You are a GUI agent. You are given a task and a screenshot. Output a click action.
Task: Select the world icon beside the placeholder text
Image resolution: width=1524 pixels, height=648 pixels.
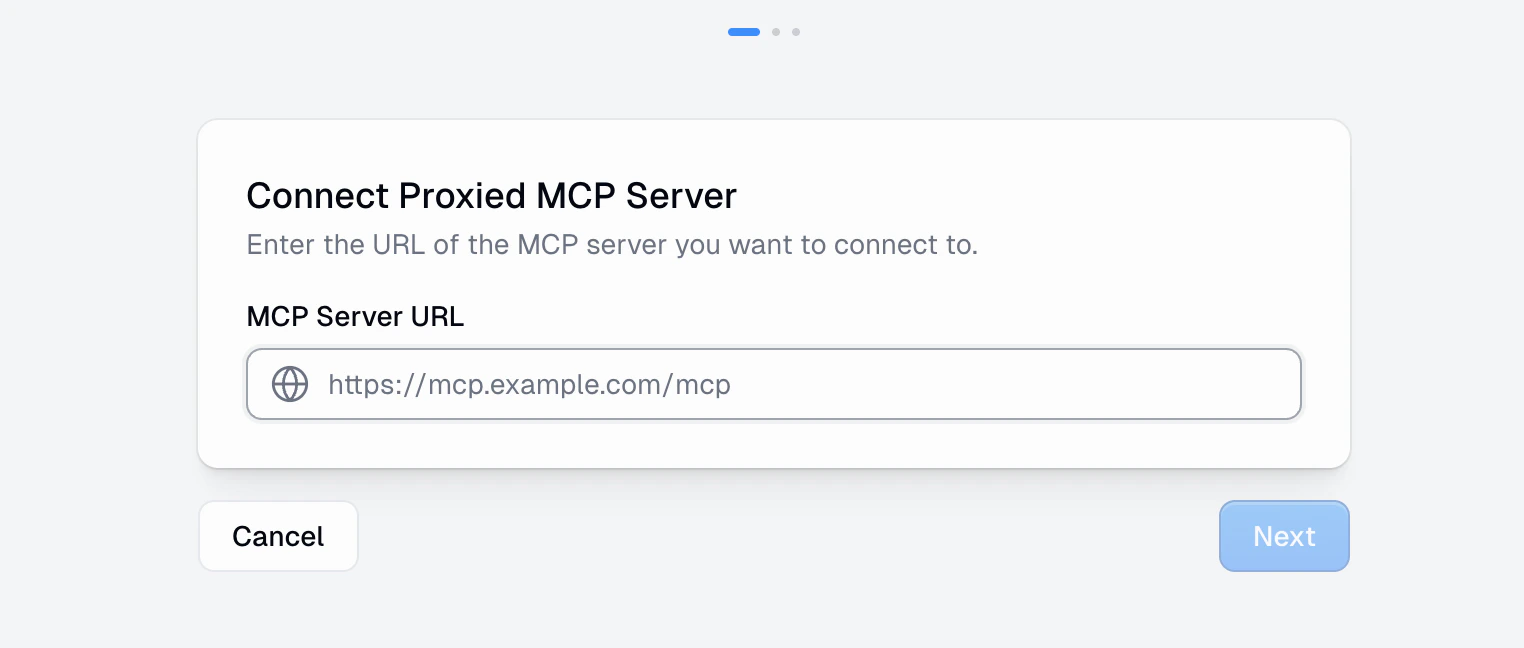tap(290, 384)
